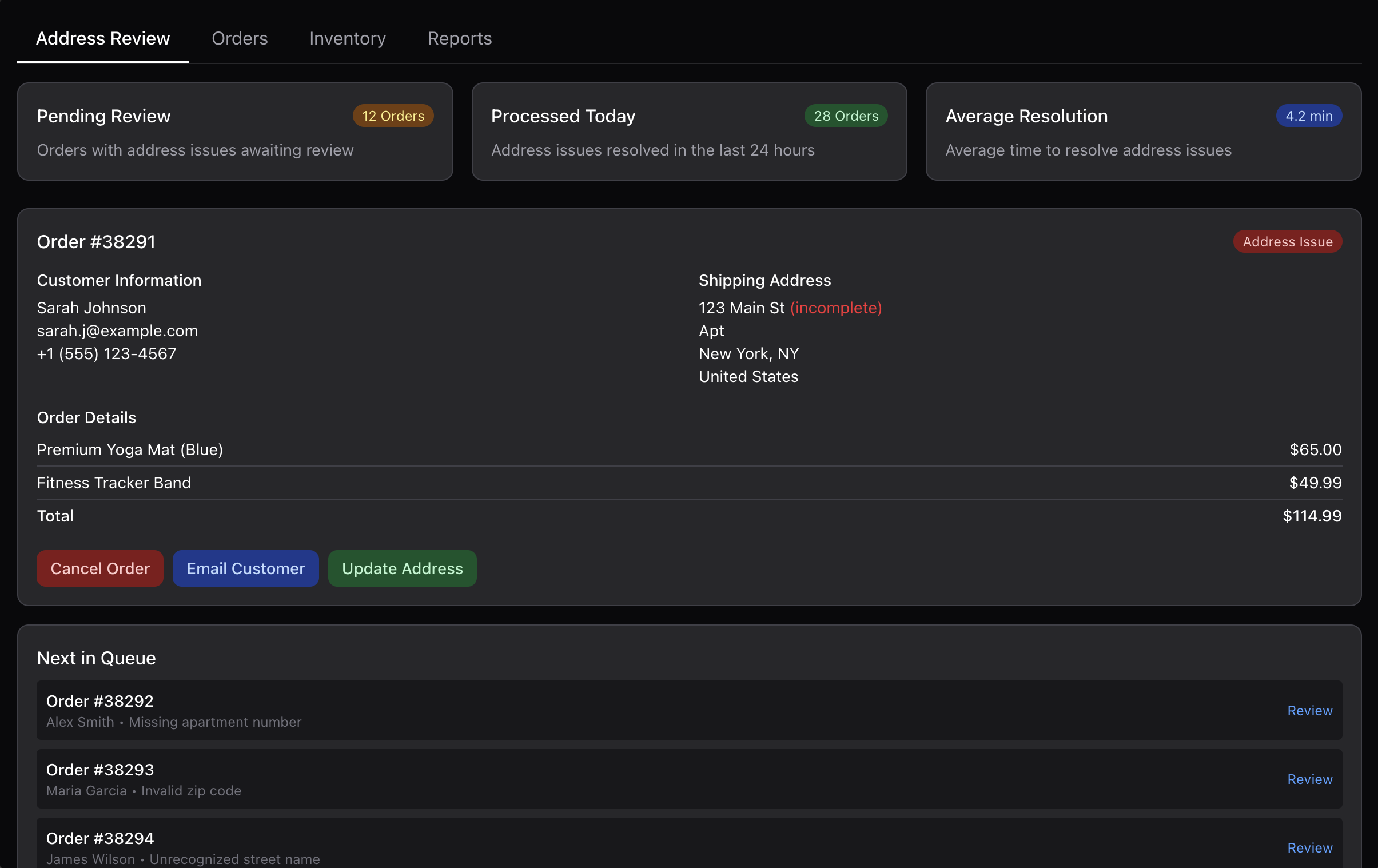Review order #38294 for James Wilson
1378x868 pixels.
click(1309, 847)
